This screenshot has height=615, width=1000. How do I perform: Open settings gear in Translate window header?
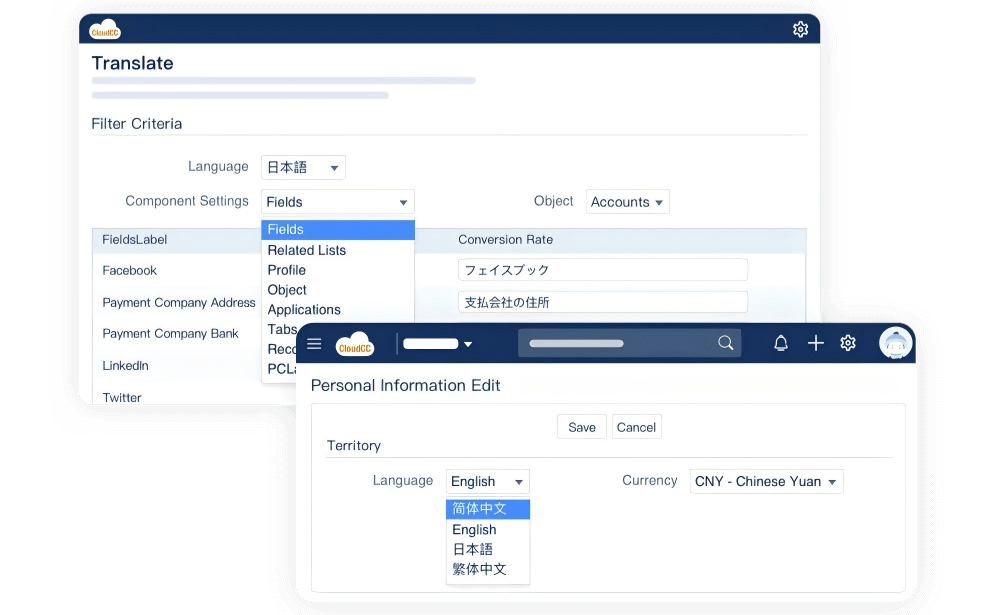pos(800,29)
